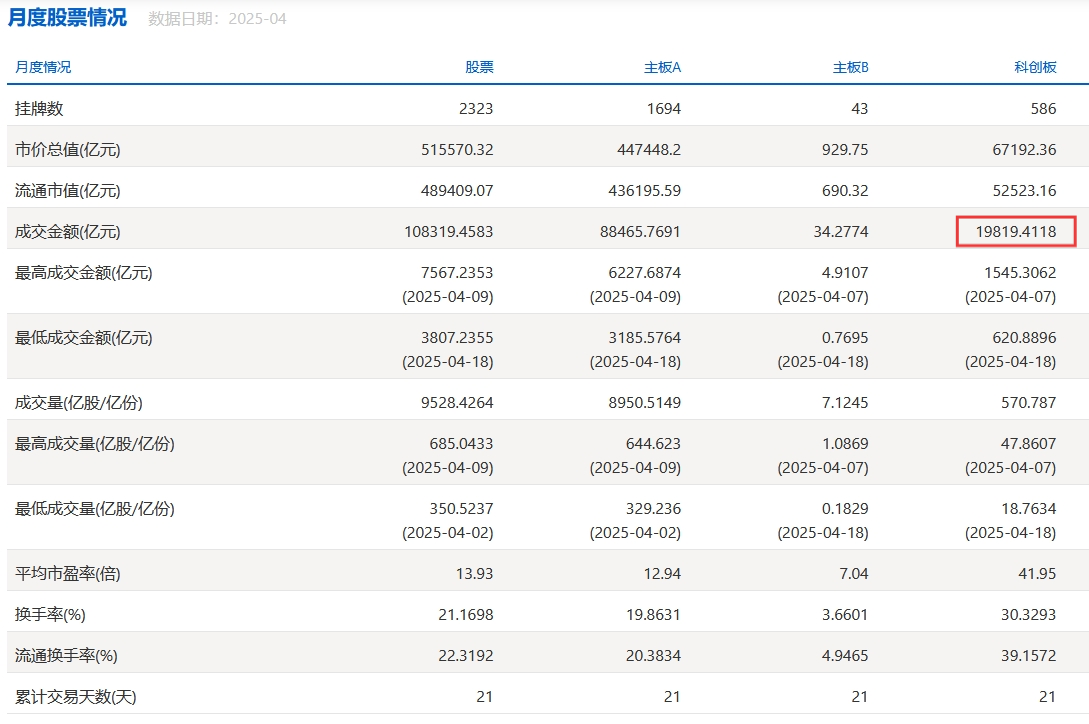Select the 股票 column header
Viewport: 1089px width, 724px height.
coord(479,67)
